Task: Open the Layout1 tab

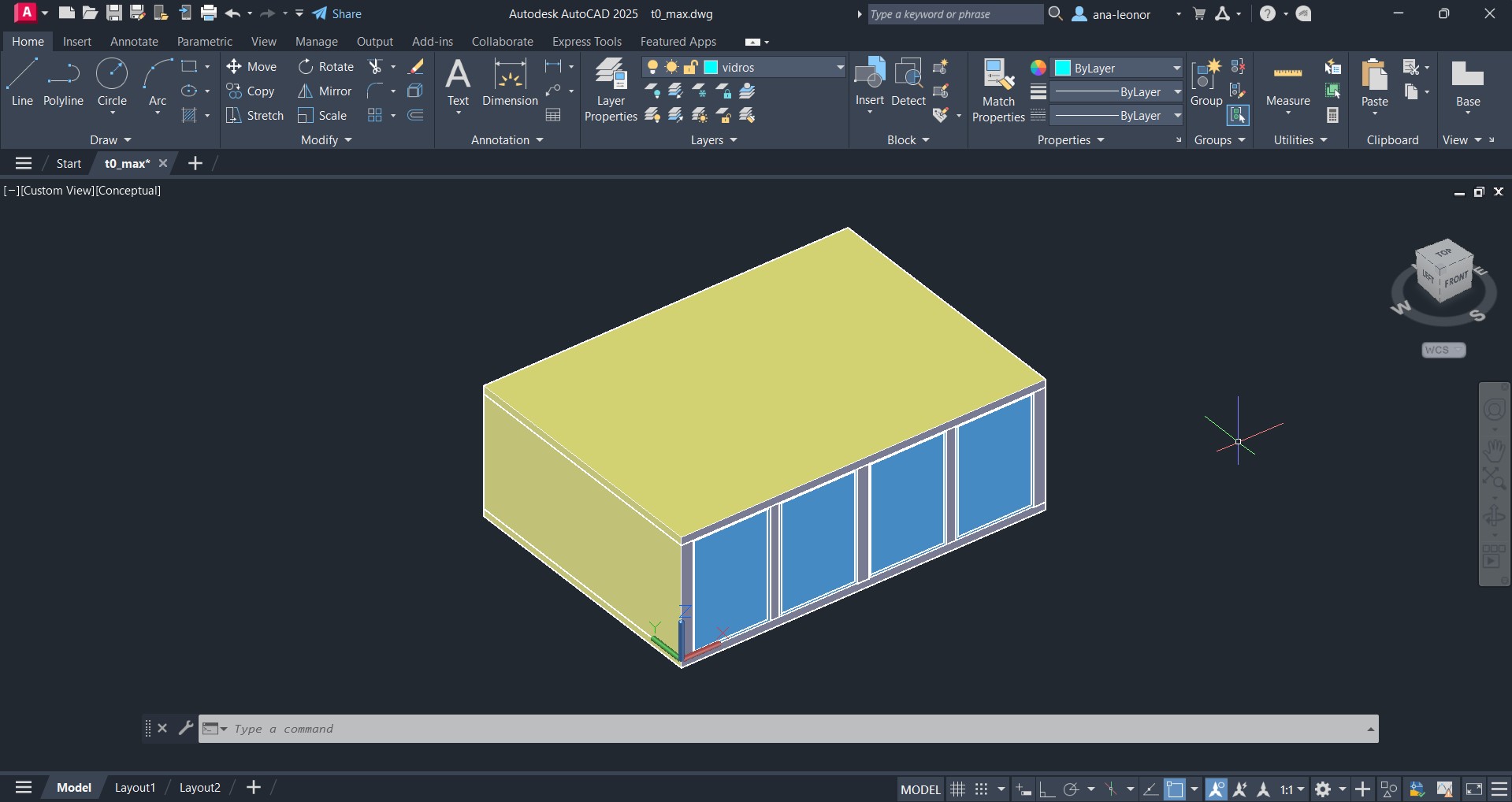Action: (x=135, y=788)
